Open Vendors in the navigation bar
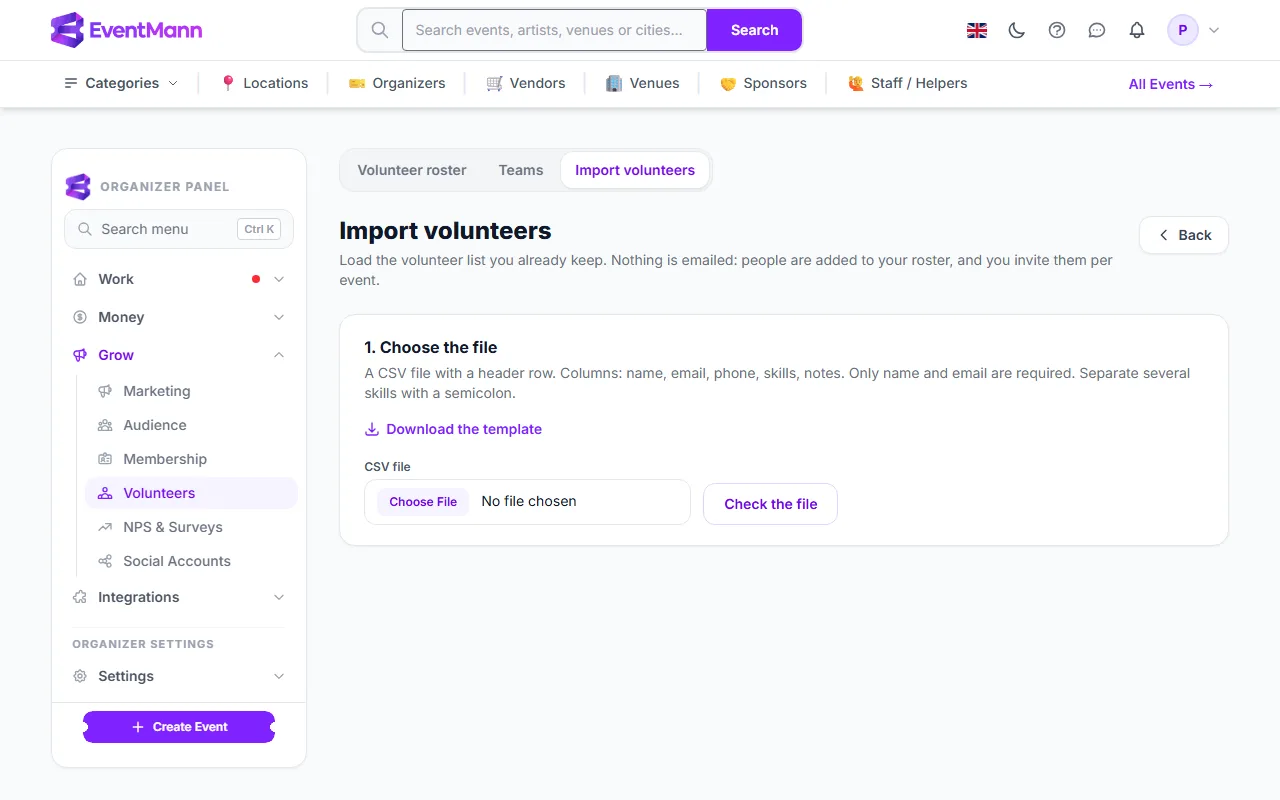1280x800 pixels. coord(526,83)
